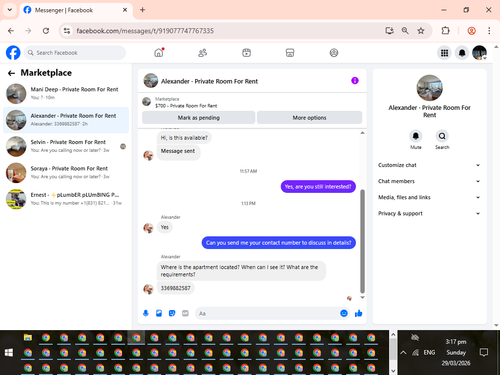This screenshot has width=500, height=375.
Task: Open Selvin Private Room chat
Action: coord(66,146)
